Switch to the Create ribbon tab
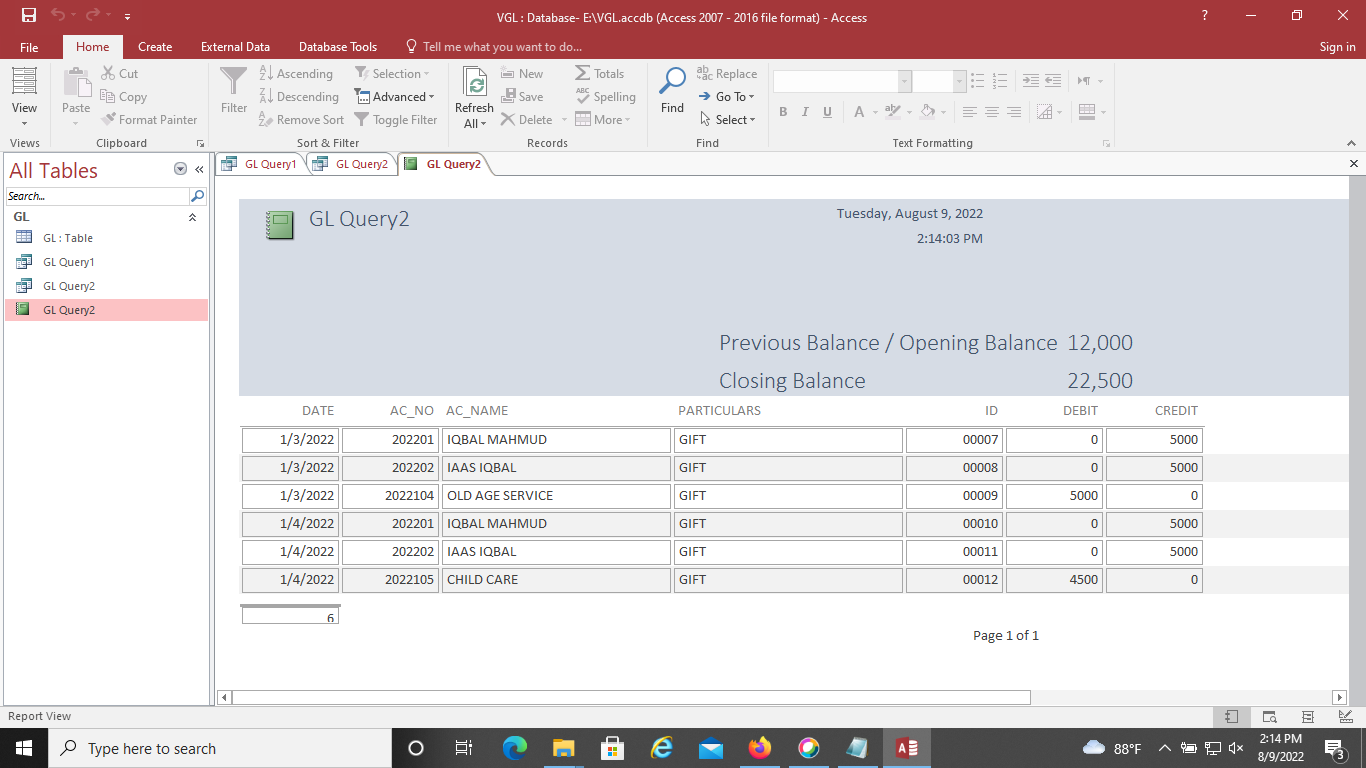Viewport: 1366px width, 768px height. click(x=155, y=47)
